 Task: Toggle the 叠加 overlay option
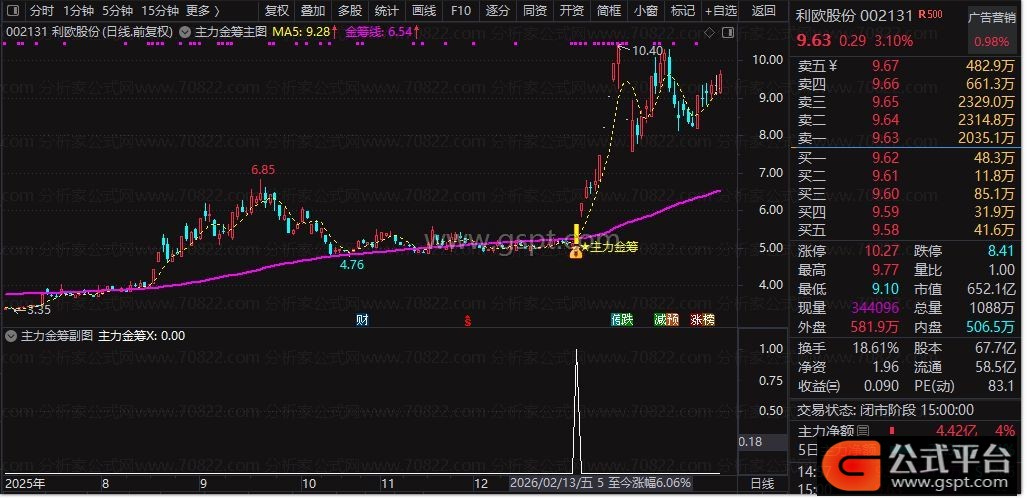313,11
